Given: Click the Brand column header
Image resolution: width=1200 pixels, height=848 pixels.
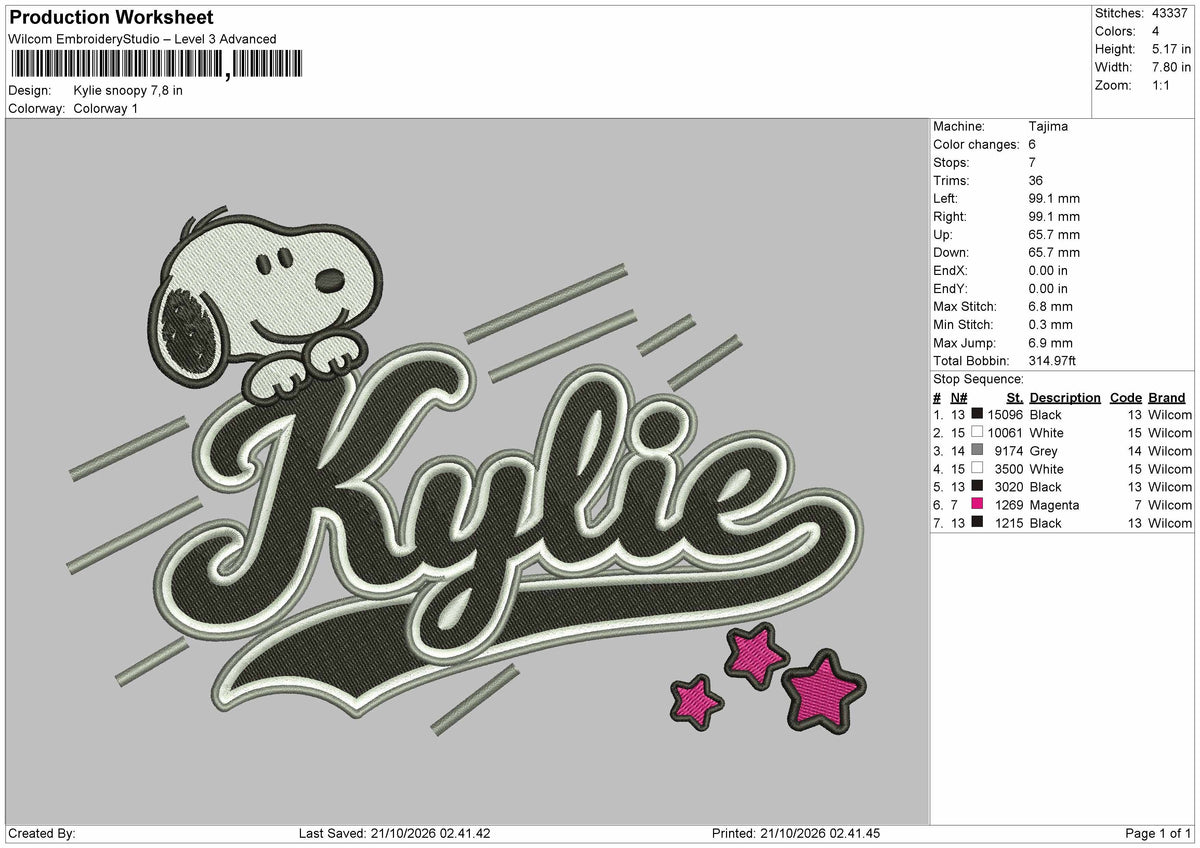Looking at the screenshot, I should coord(1167,397).
